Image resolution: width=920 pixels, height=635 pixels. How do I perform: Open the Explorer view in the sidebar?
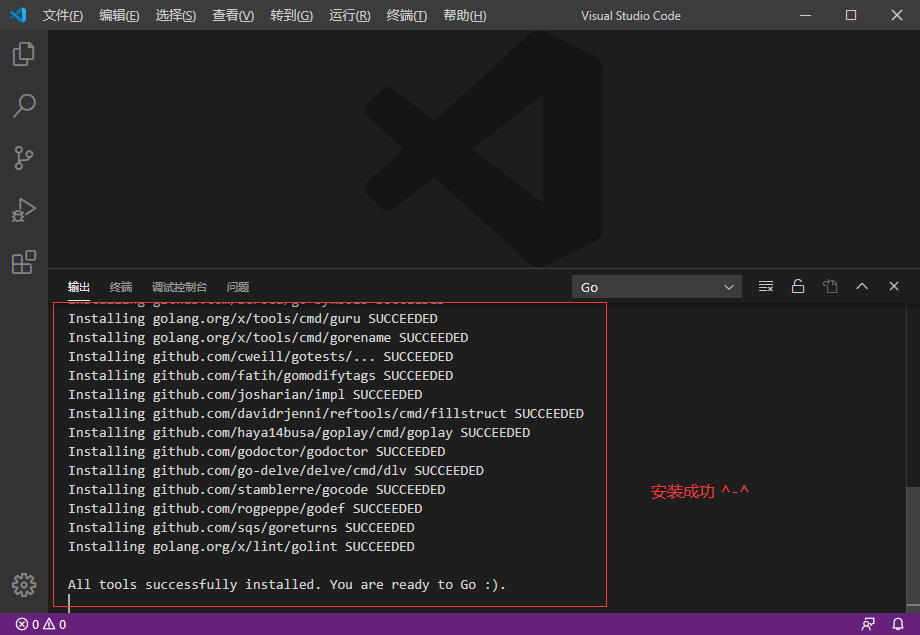click(24, 54)
